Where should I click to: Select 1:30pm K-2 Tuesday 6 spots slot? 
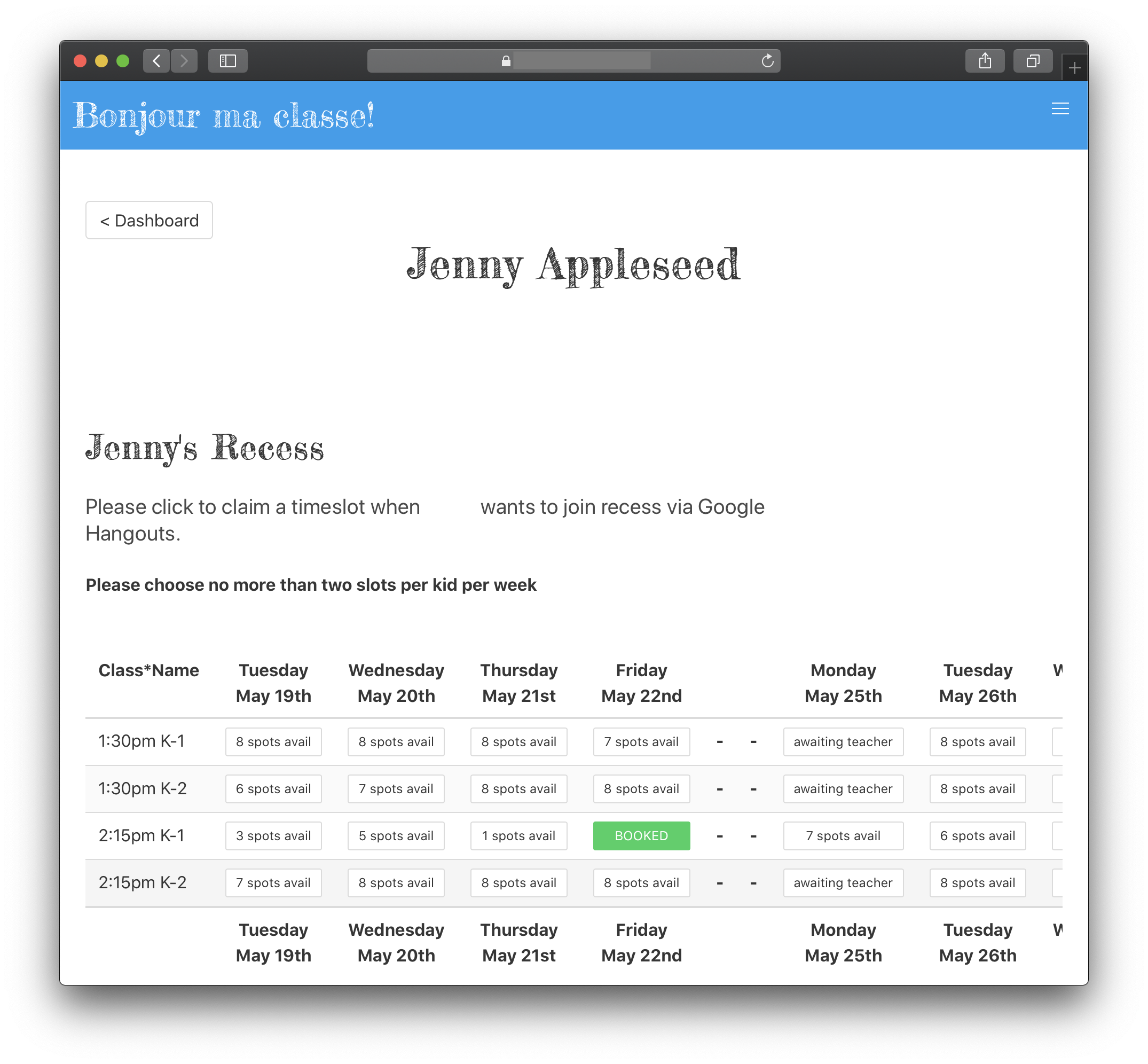click(273, 789)
